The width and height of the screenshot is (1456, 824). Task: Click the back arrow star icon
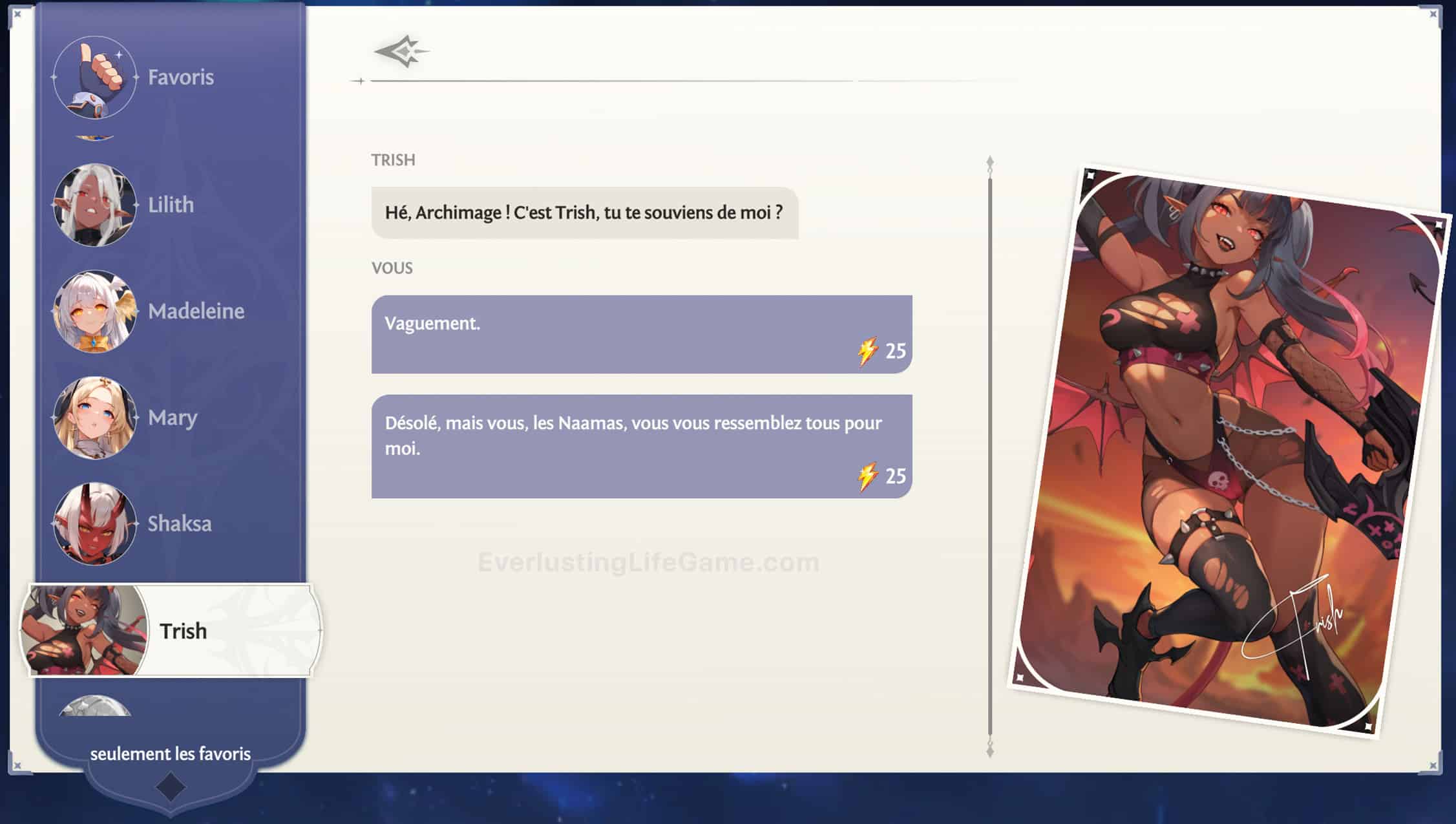coord(401,52)
